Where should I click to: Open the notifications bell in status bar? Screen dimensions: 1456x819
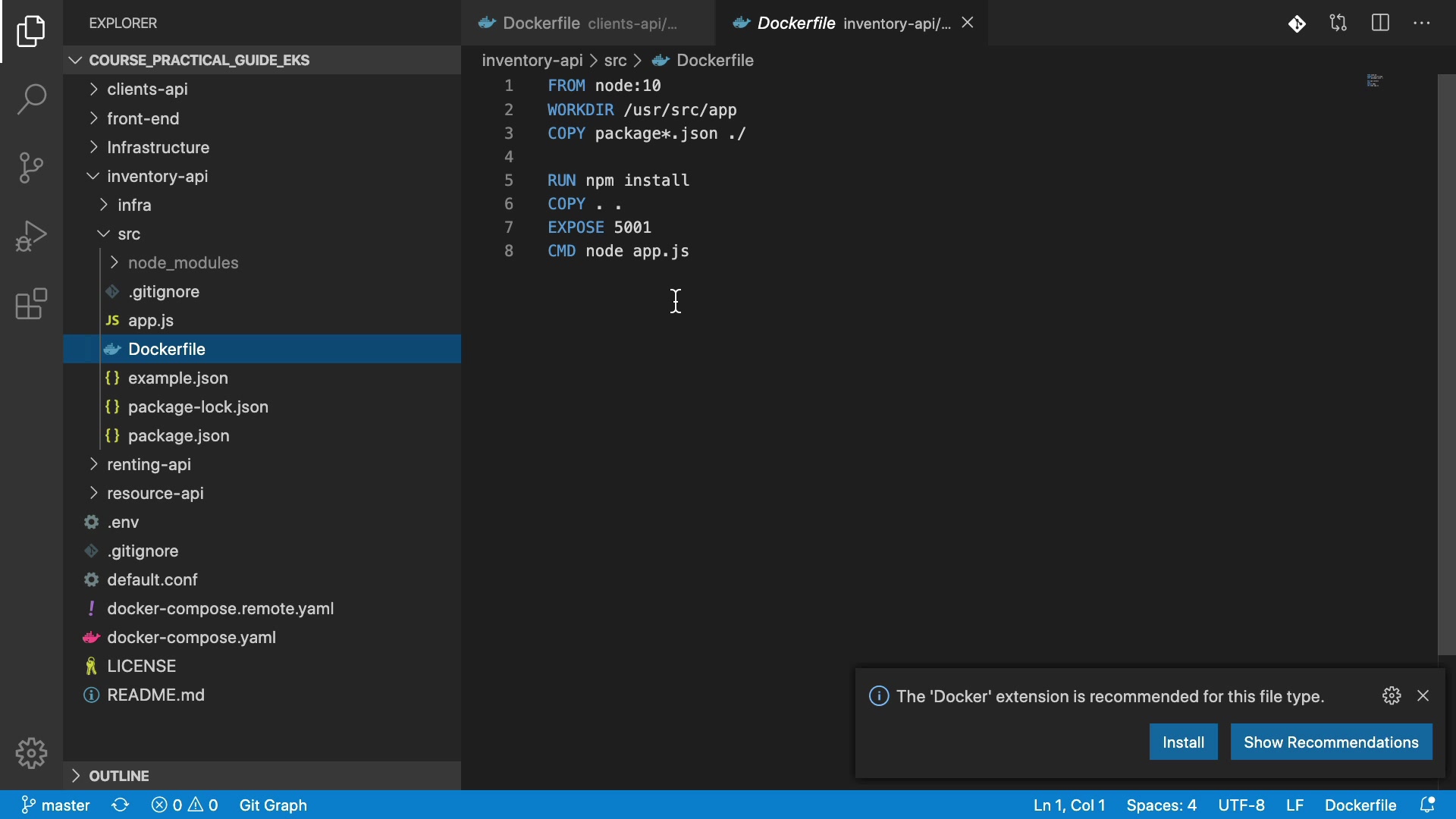pyautogui.click(x=1427, y=805)
